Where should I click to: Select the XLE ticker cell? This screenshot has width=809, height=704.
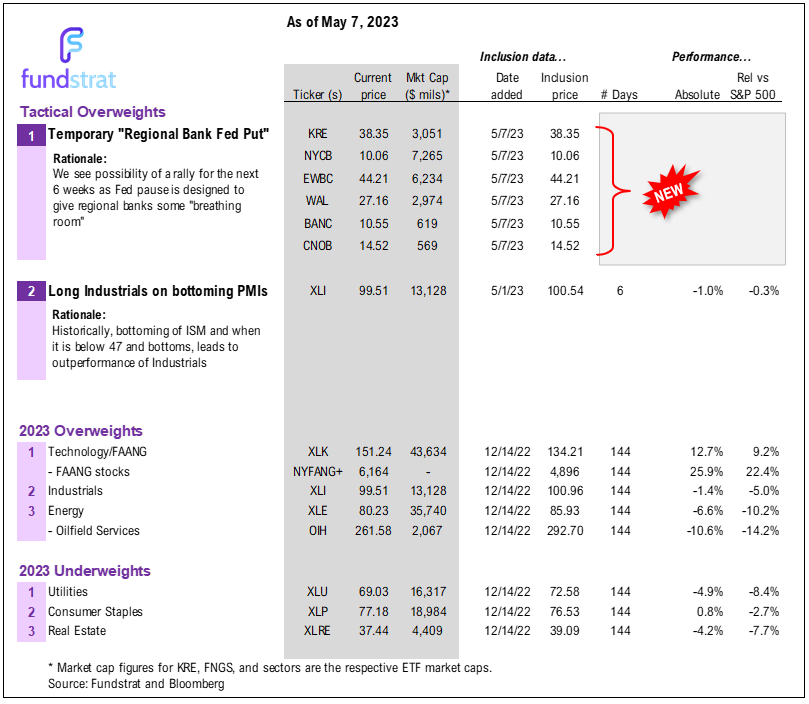point(318,511)
